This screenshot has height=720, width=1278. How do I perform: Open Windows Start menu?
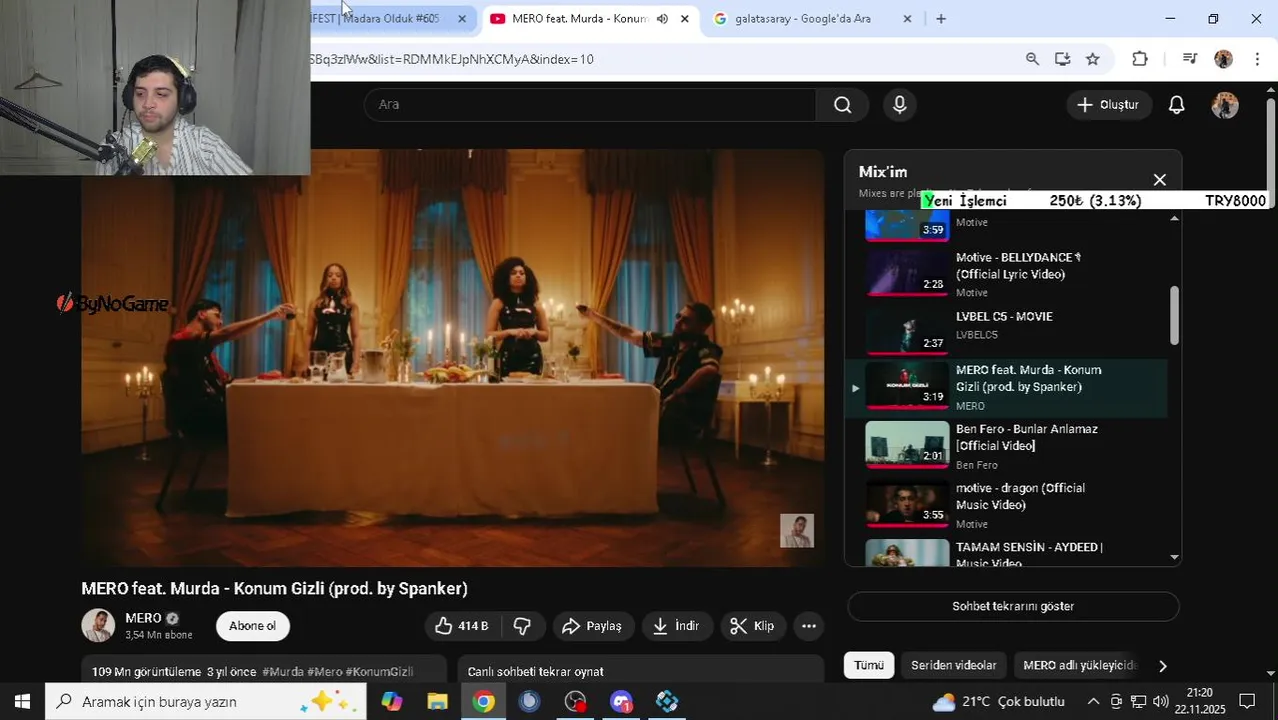tap(22, 702)
